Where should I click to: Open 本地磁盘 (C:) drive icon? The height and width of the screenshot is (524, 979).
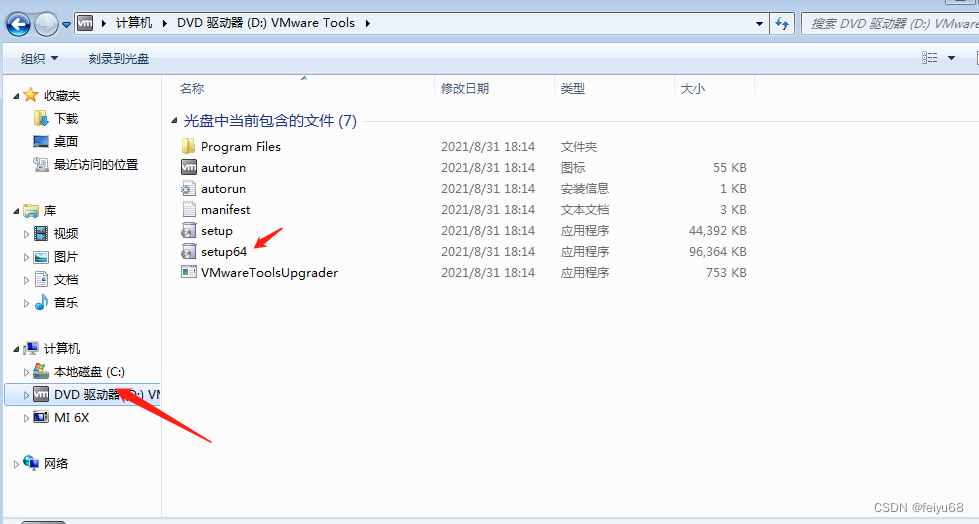(41, 371)
